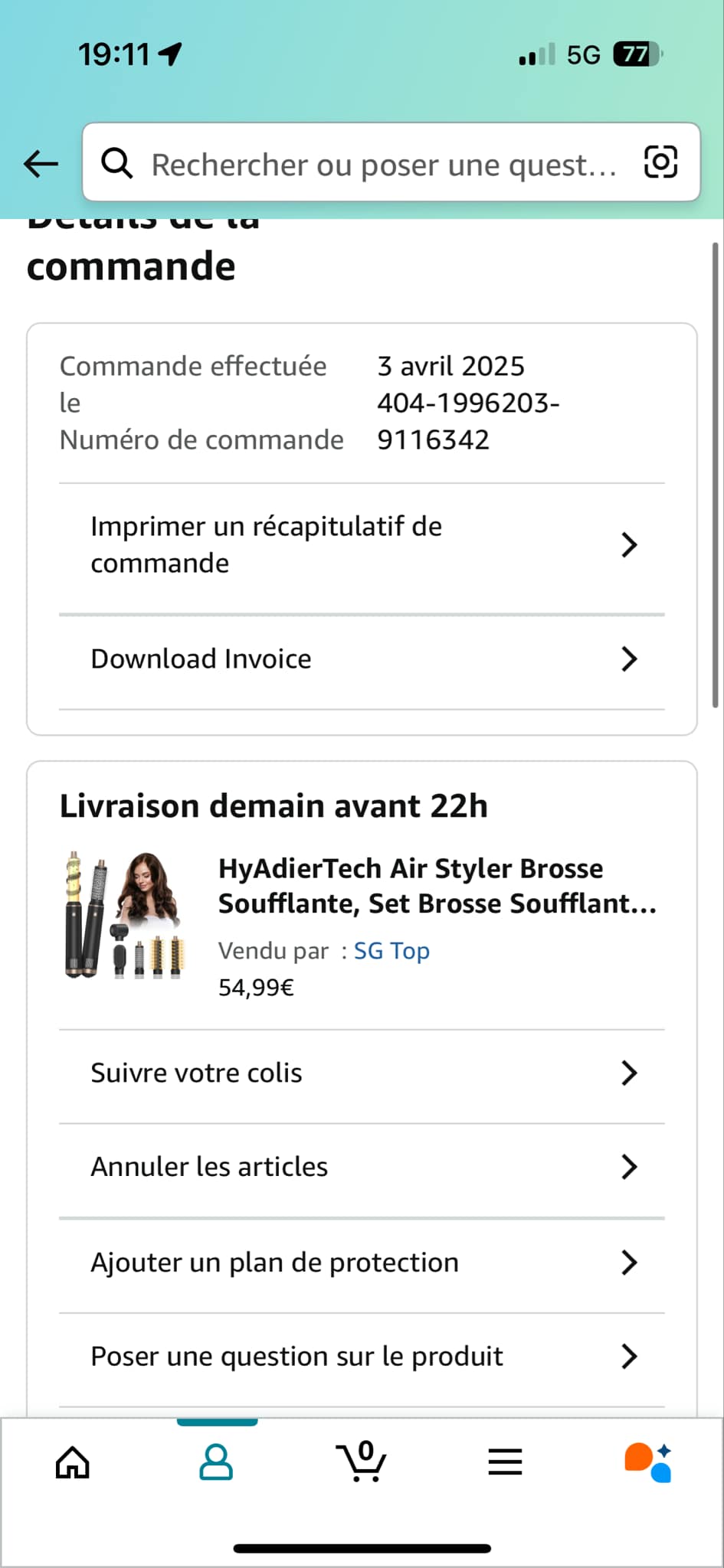This screenshot has height=1568, width=724.
Task: Click into the Rechercher search field
Action: [383, 164]
